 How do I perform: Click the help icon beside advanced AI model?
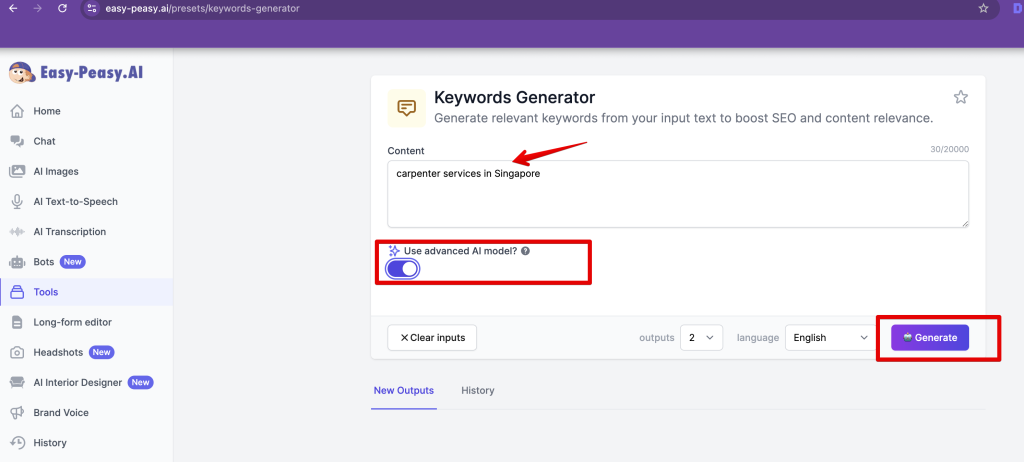pyautogui.click(x=525, y=251)
